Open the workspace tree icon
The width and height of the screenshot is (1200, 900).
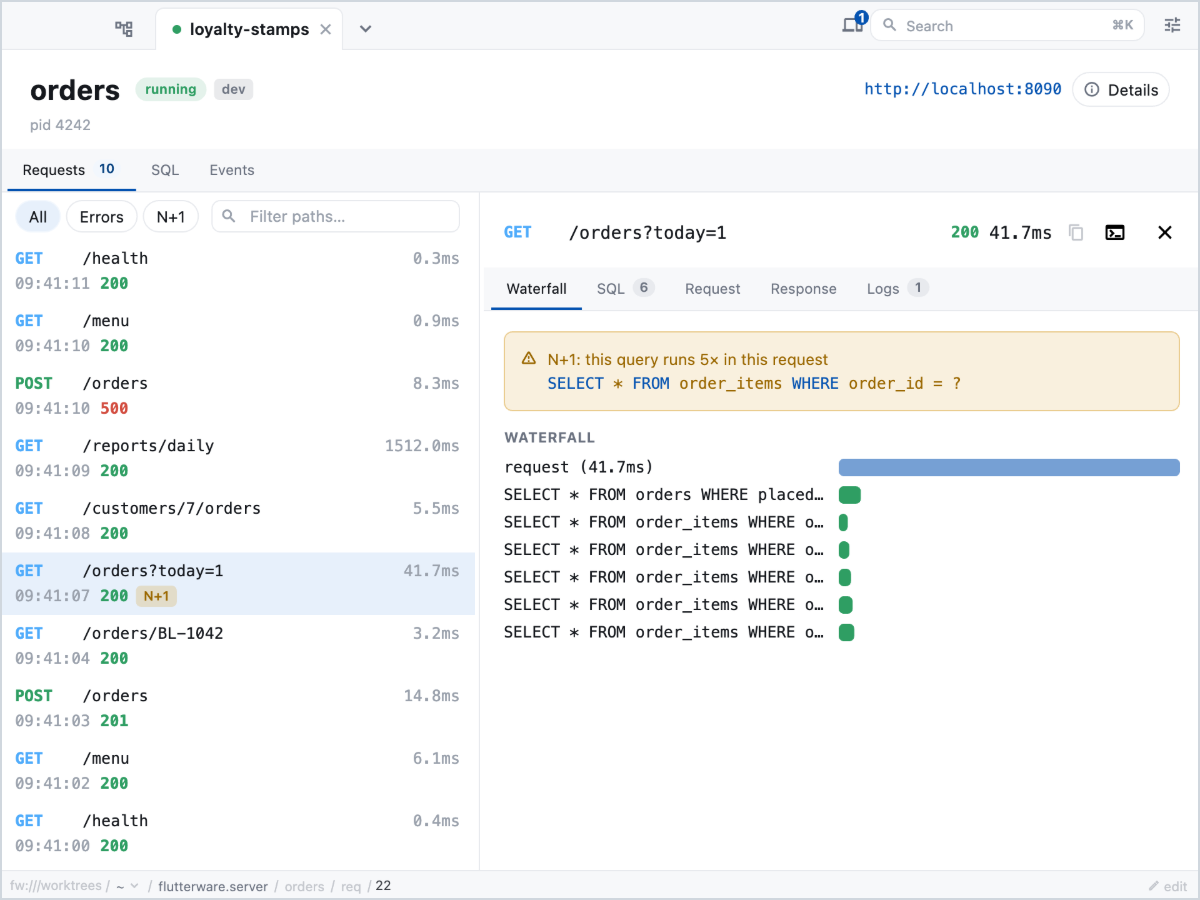coord(124,29)
